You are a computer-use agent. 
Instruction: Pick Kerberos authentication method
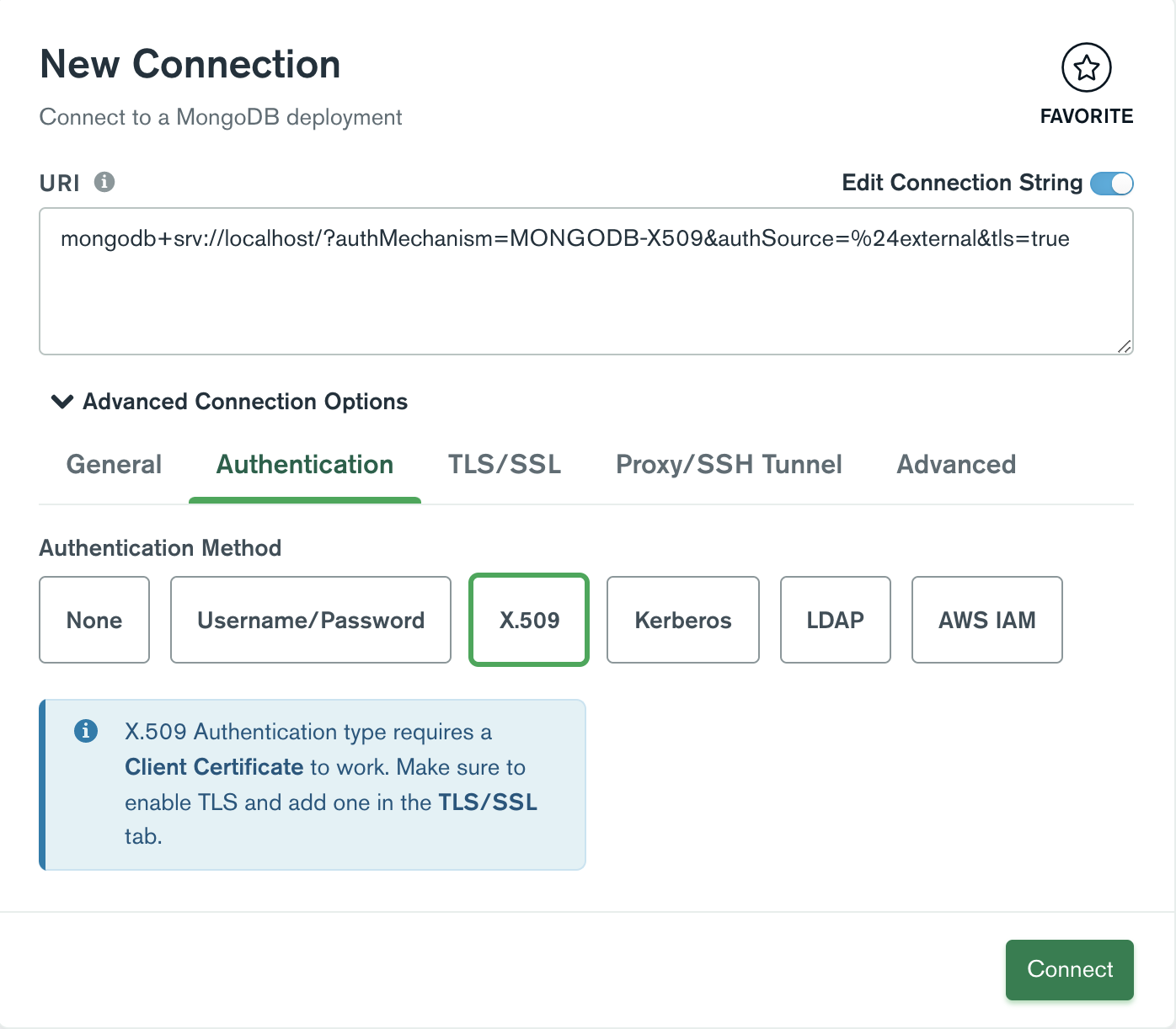point(683,620)
